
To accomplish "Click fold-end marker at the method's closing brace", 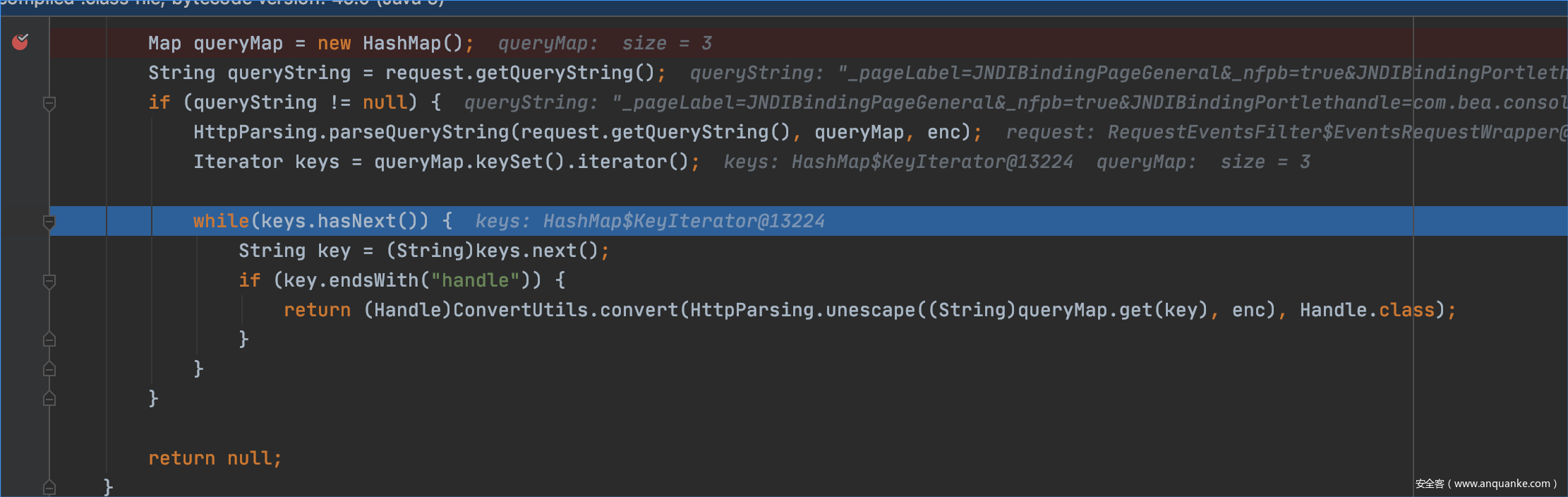I will [x=49, y=487].
